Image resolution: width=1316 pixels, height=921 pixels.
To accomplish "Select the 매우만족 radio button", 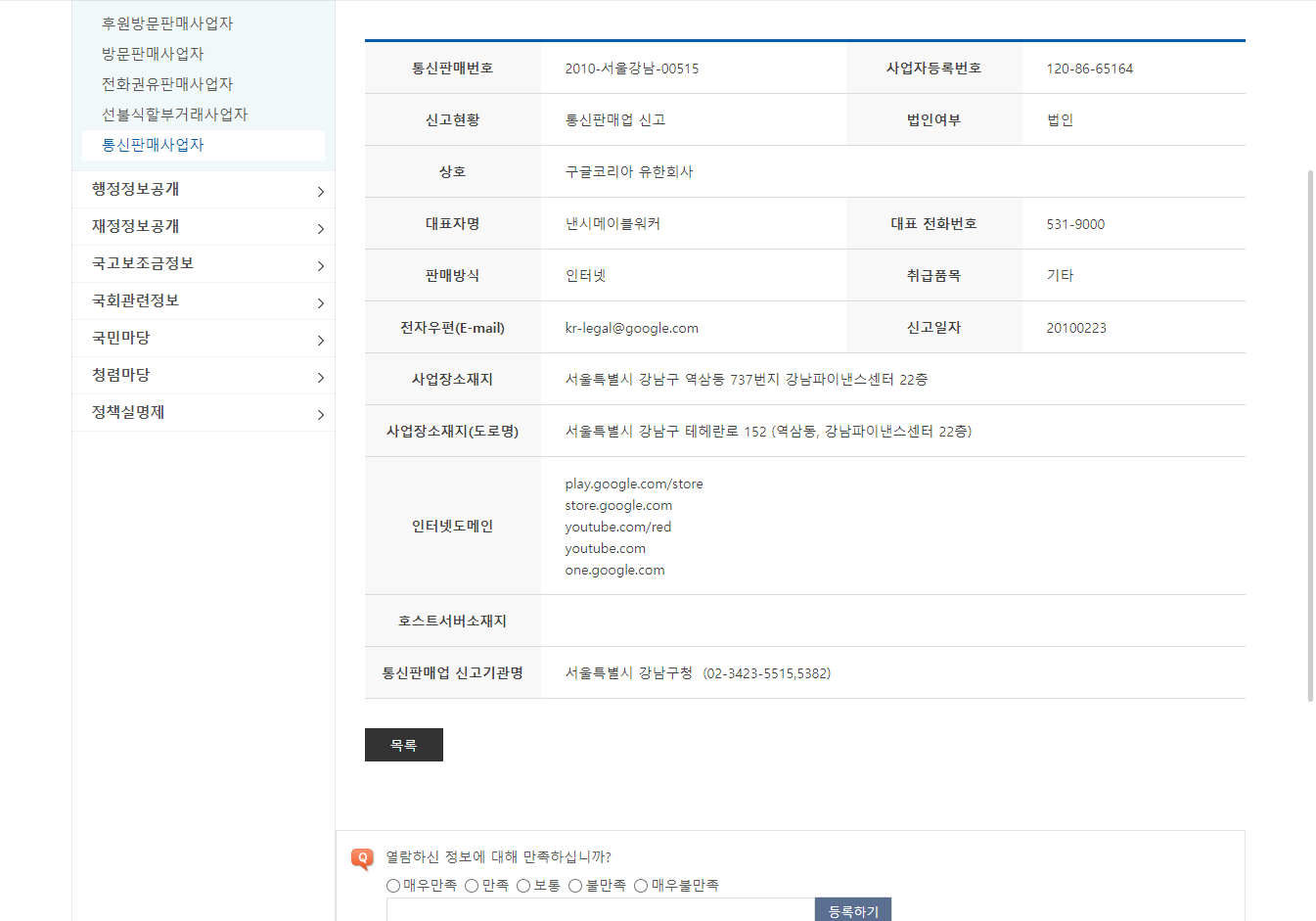I will [393, 886].
